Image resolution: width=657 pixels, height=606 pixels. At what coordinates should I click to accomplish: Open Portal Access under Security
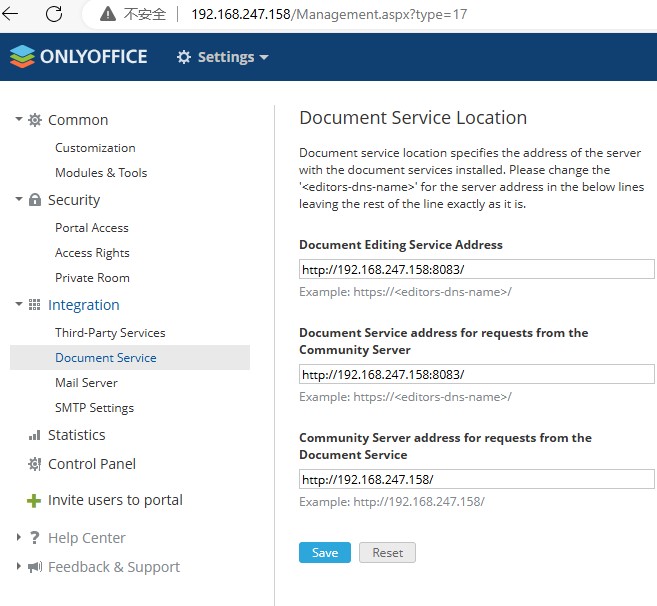click(x=92, y=228)
